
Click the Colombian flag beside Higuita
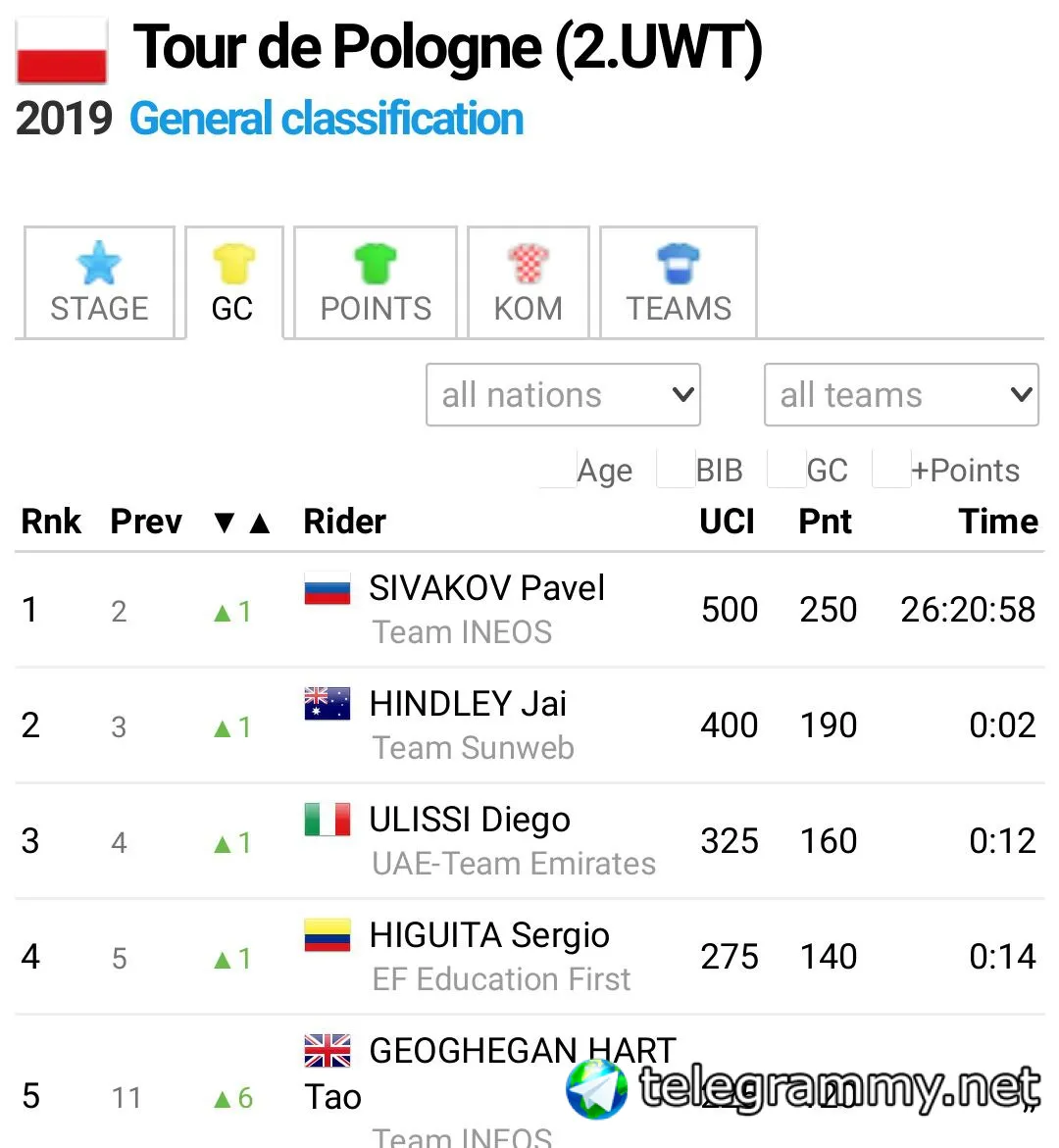[328, 935]
